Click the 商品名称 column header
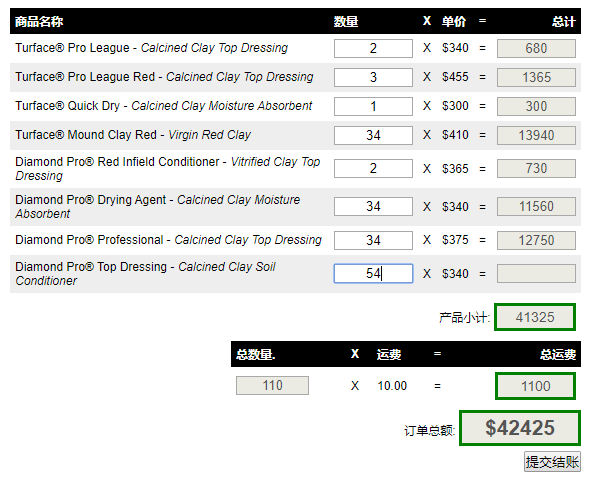This screenshot has height=483, width=589. pos(39,21)
